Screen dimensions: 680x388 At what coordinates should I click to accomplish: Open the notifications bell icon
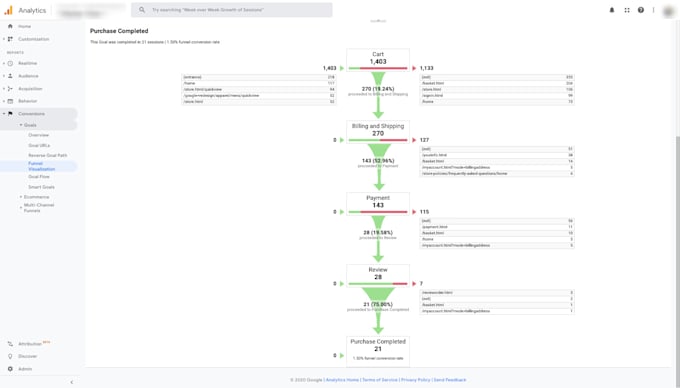tap(612, 10)
